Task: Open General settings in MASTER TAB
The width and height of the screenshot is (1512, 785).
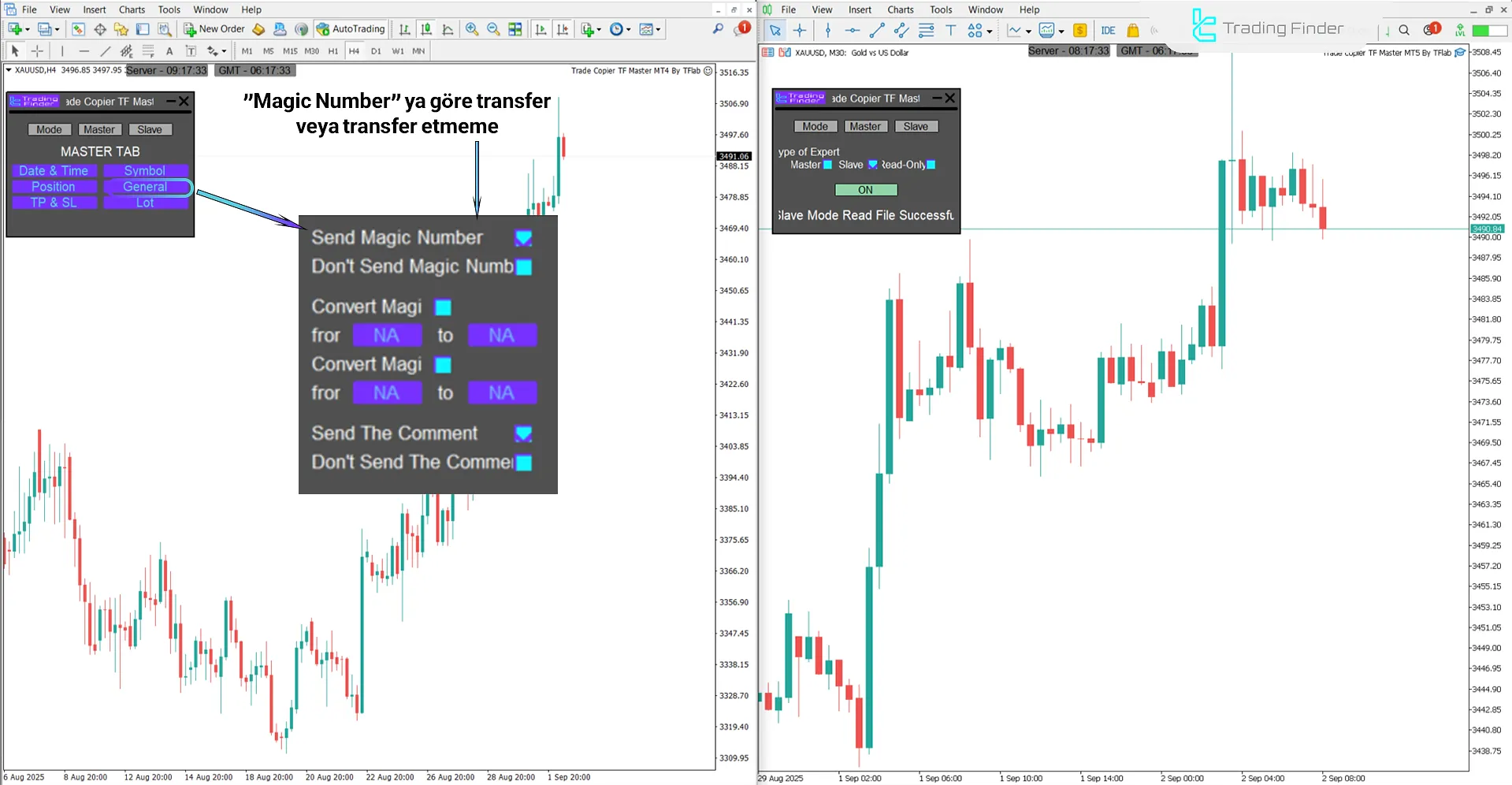Action: 146,187
